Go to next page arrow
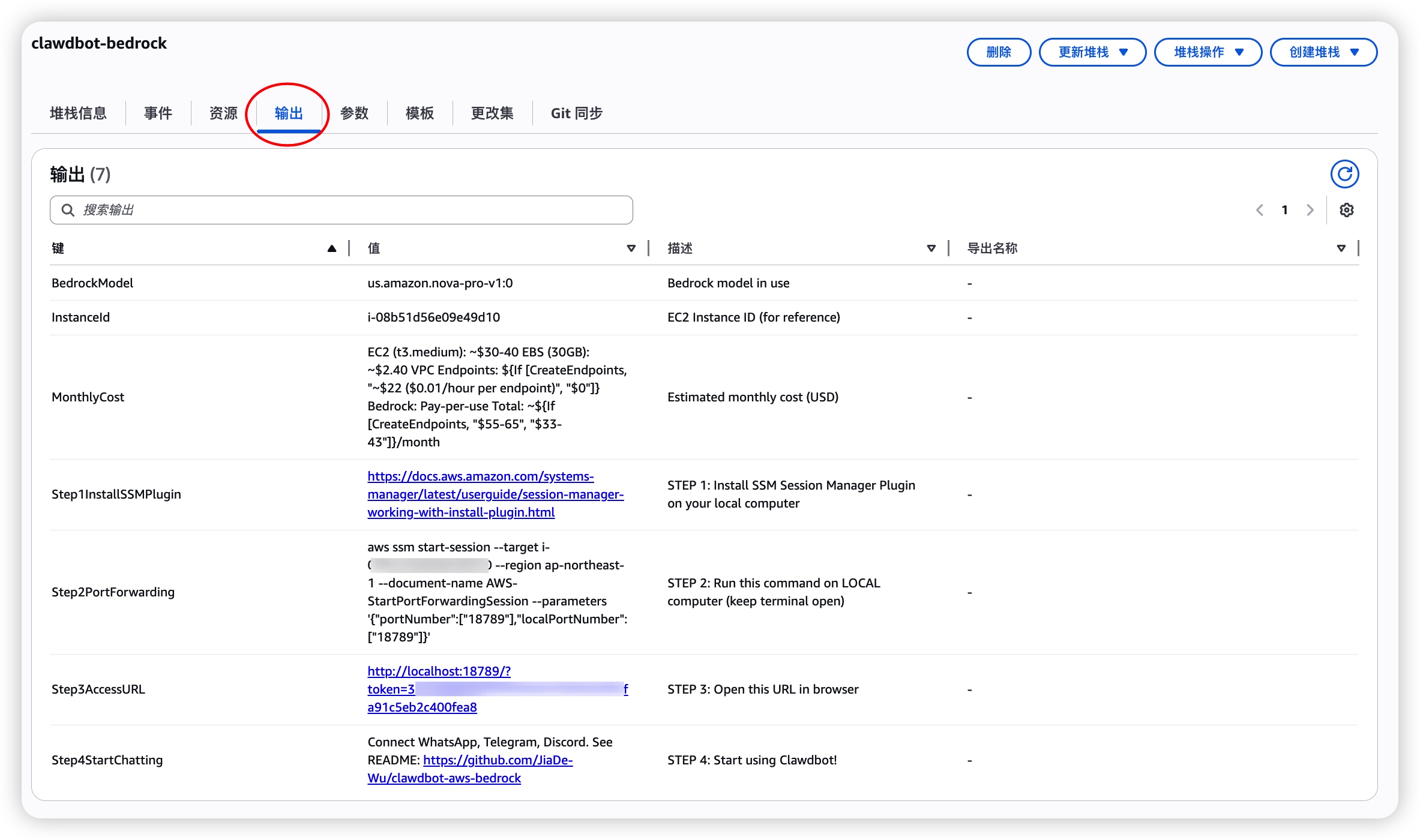Image resolution: width=1420 pixels, height=840 pixels. (1310, 210)
